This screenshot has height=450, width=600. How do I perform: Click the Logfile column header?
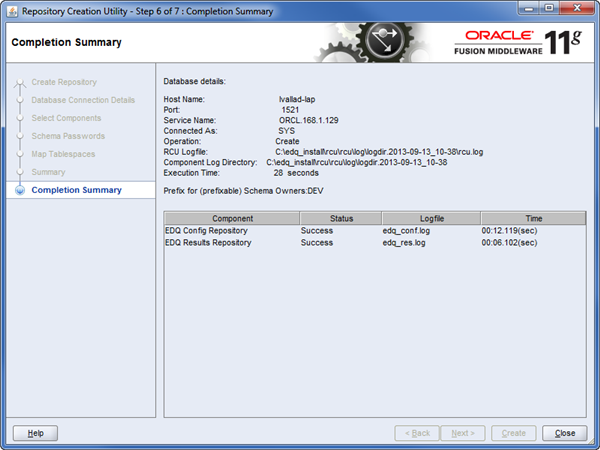tap(431, 218)
